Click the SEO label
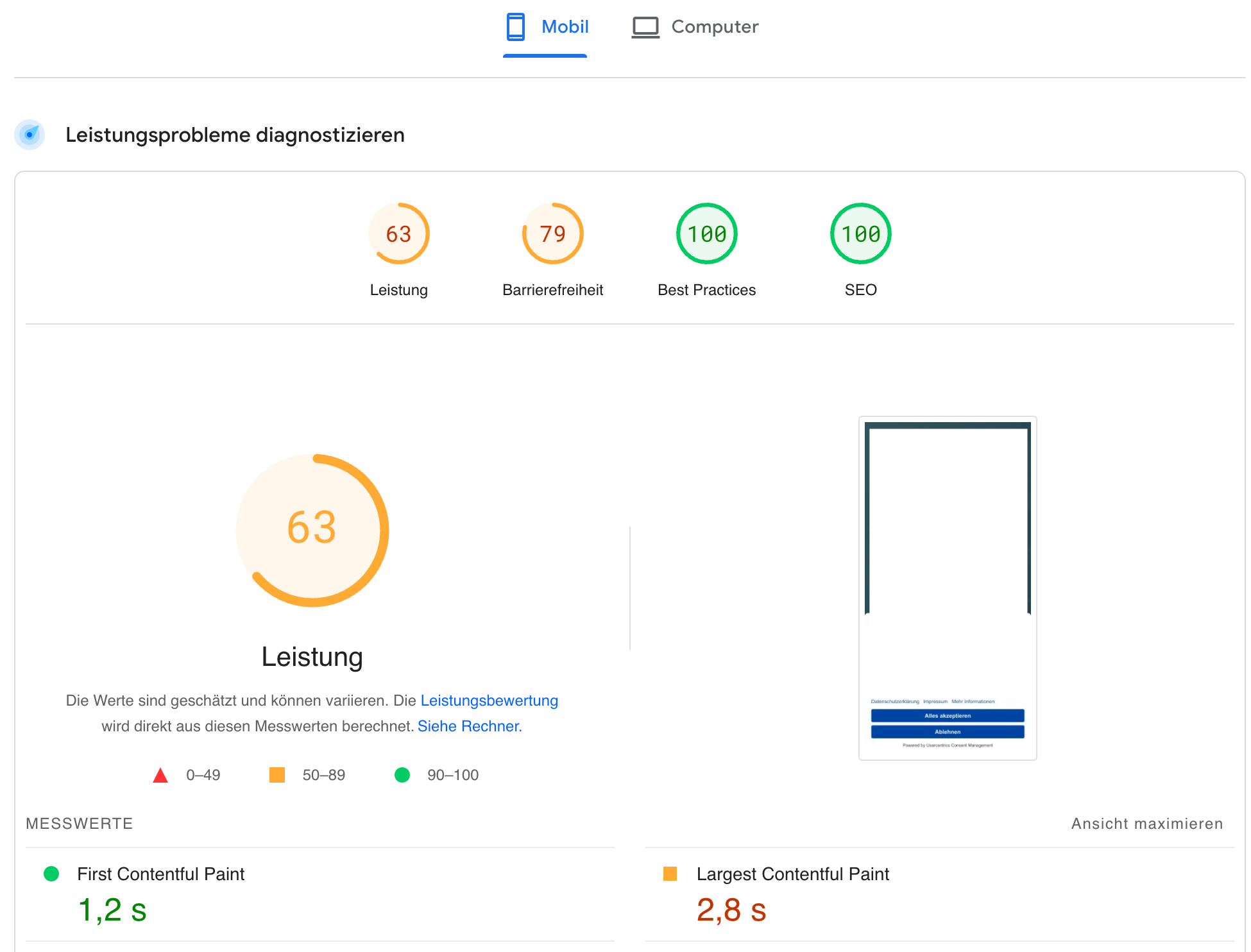Viewport: 1251px width, 952px height. pos(860,290)
